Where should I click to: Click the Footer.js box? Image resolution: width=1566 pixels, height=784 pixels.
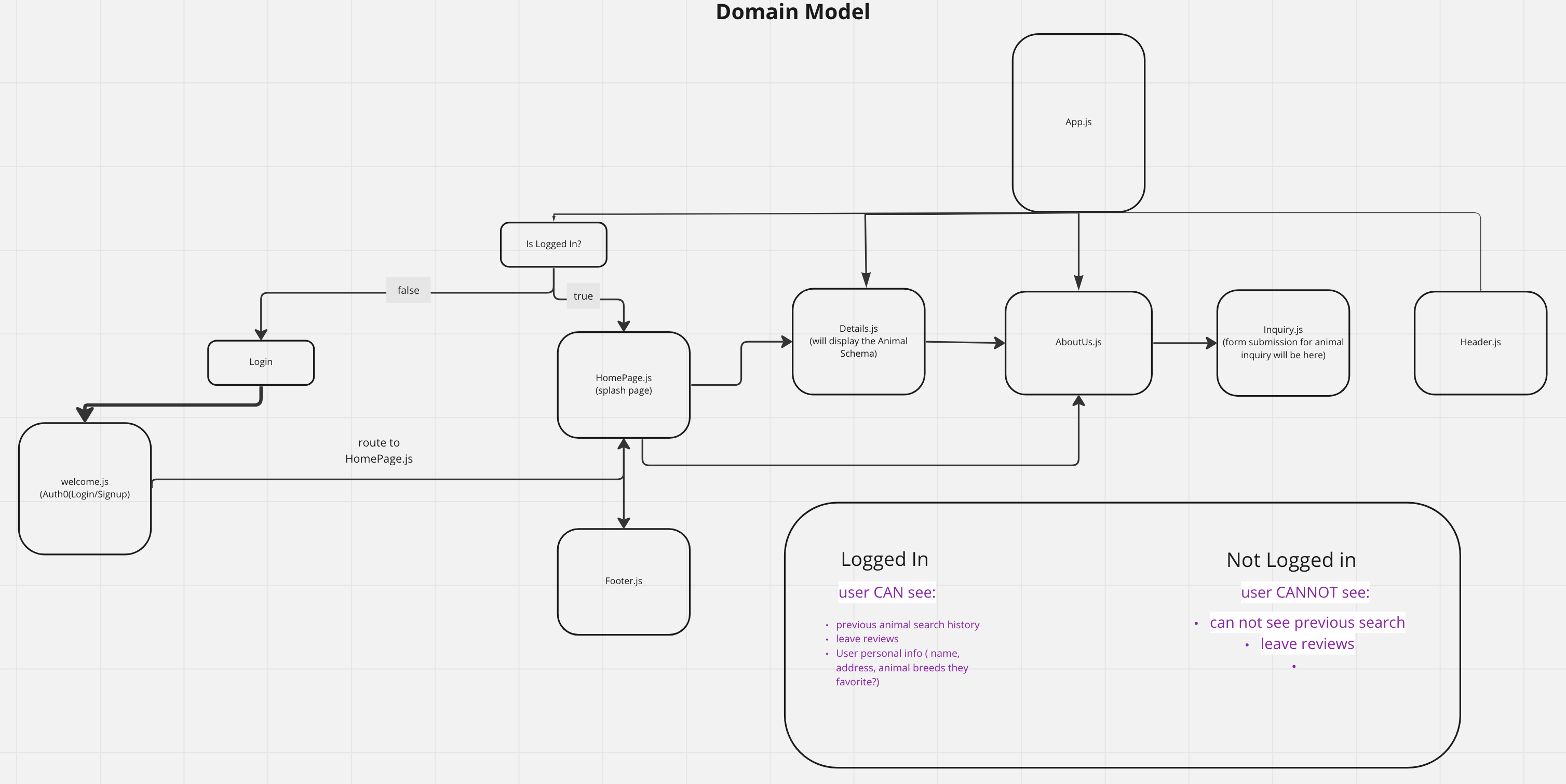coord(623,581)
